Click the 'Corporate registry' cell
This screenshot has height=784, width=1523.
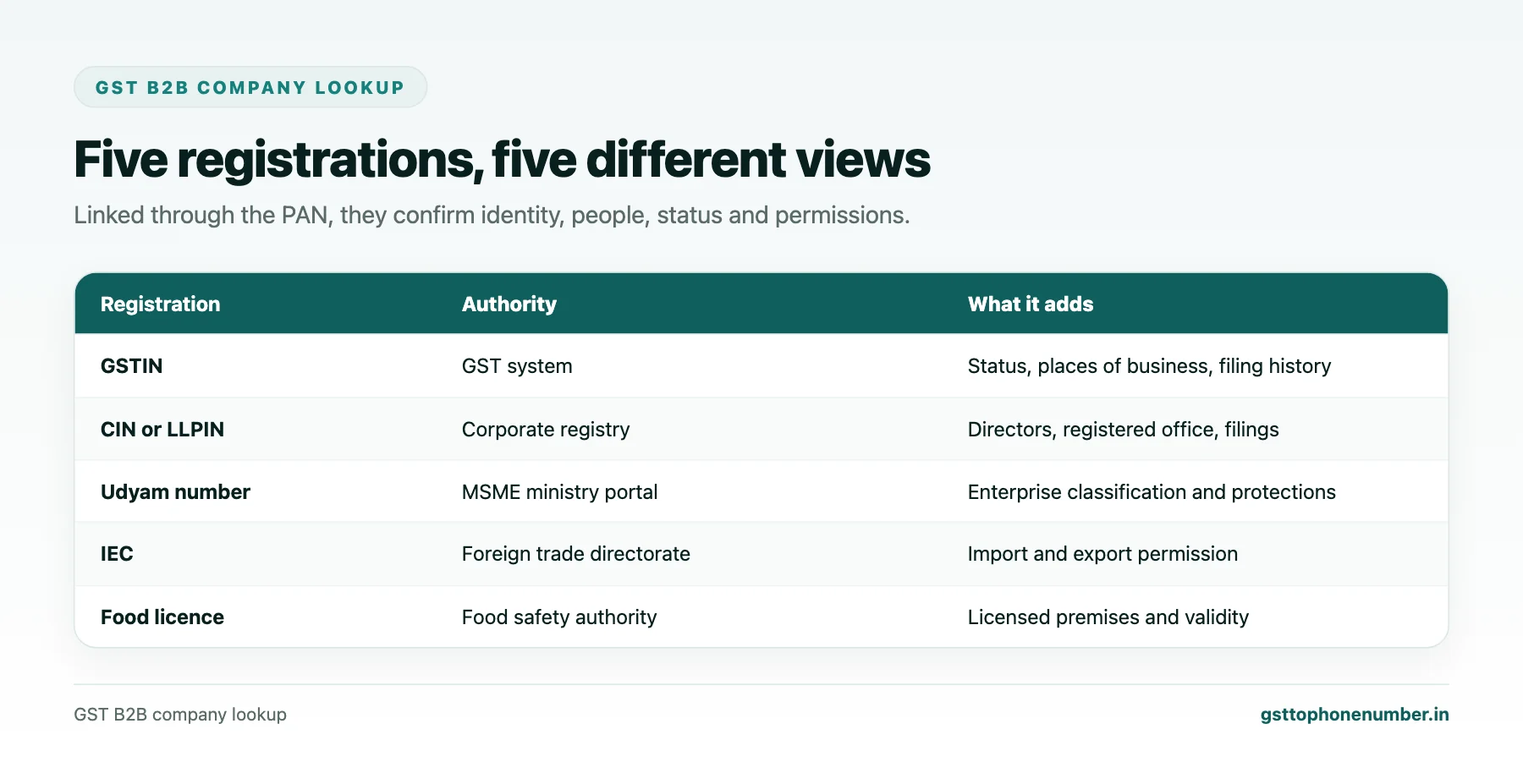(546, 430)
